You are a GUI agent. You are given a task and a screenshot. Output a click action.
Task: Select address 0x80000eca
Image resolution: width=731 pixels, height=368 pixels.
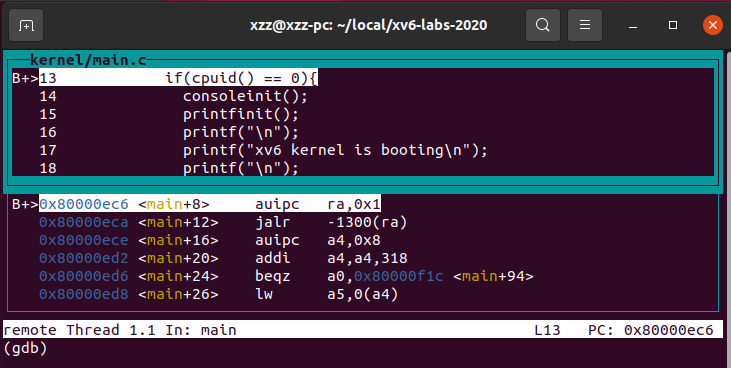click(83, 222)
